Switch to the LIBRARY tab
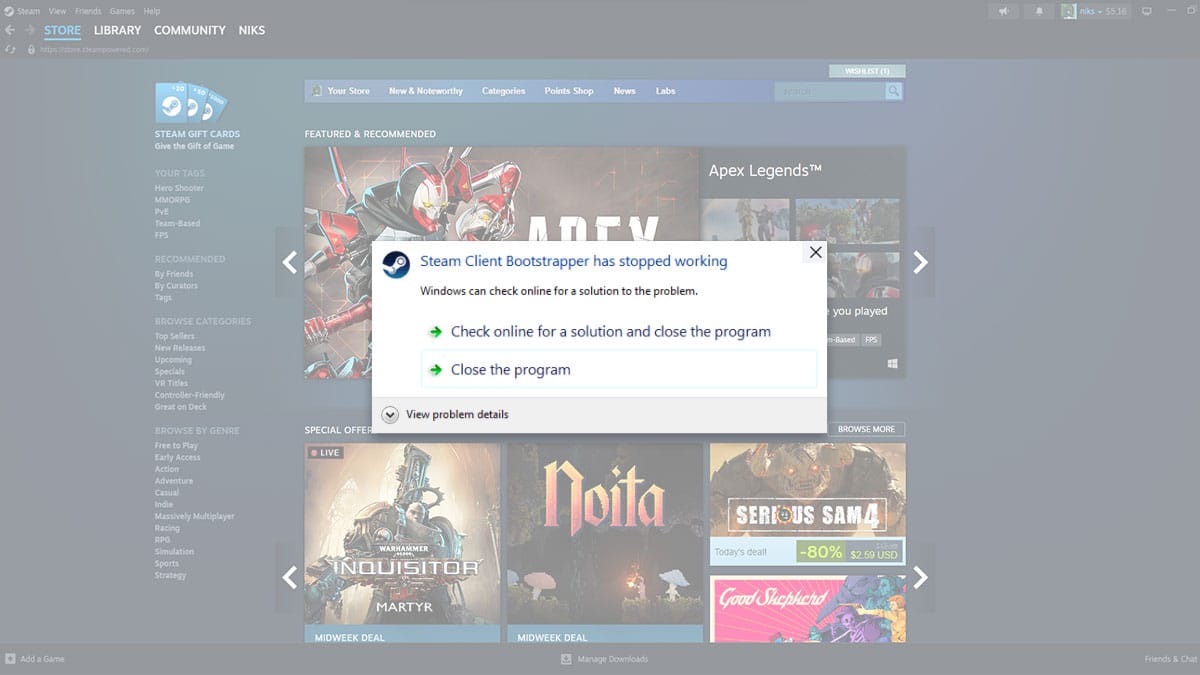The height and width of the screenshot is (675, 1200). [117, 30]
